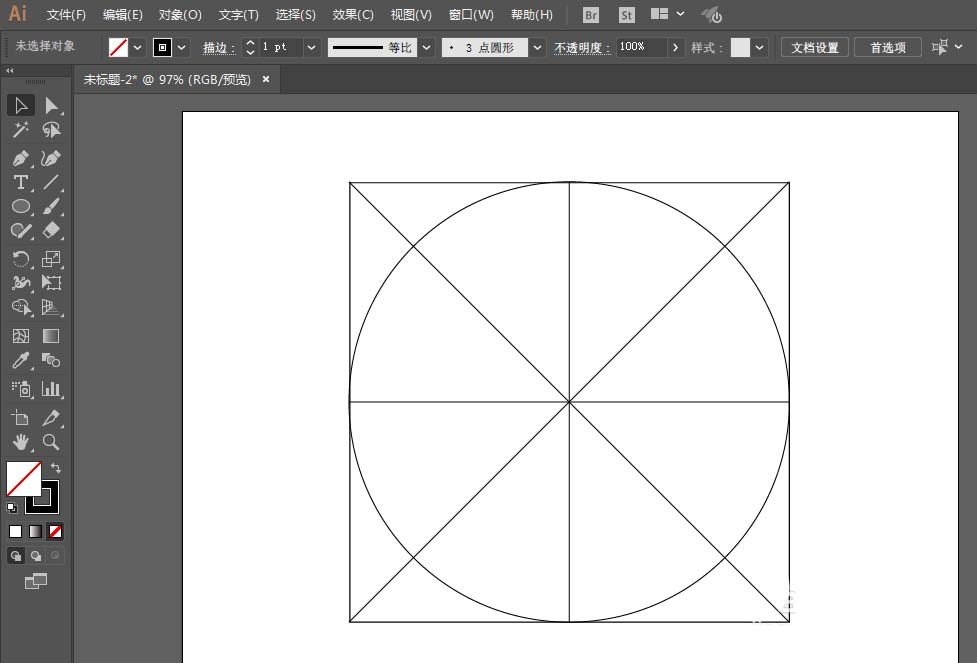Enable Draw Inside mode
Screen dimensions: 977x663
pos(55,555)
